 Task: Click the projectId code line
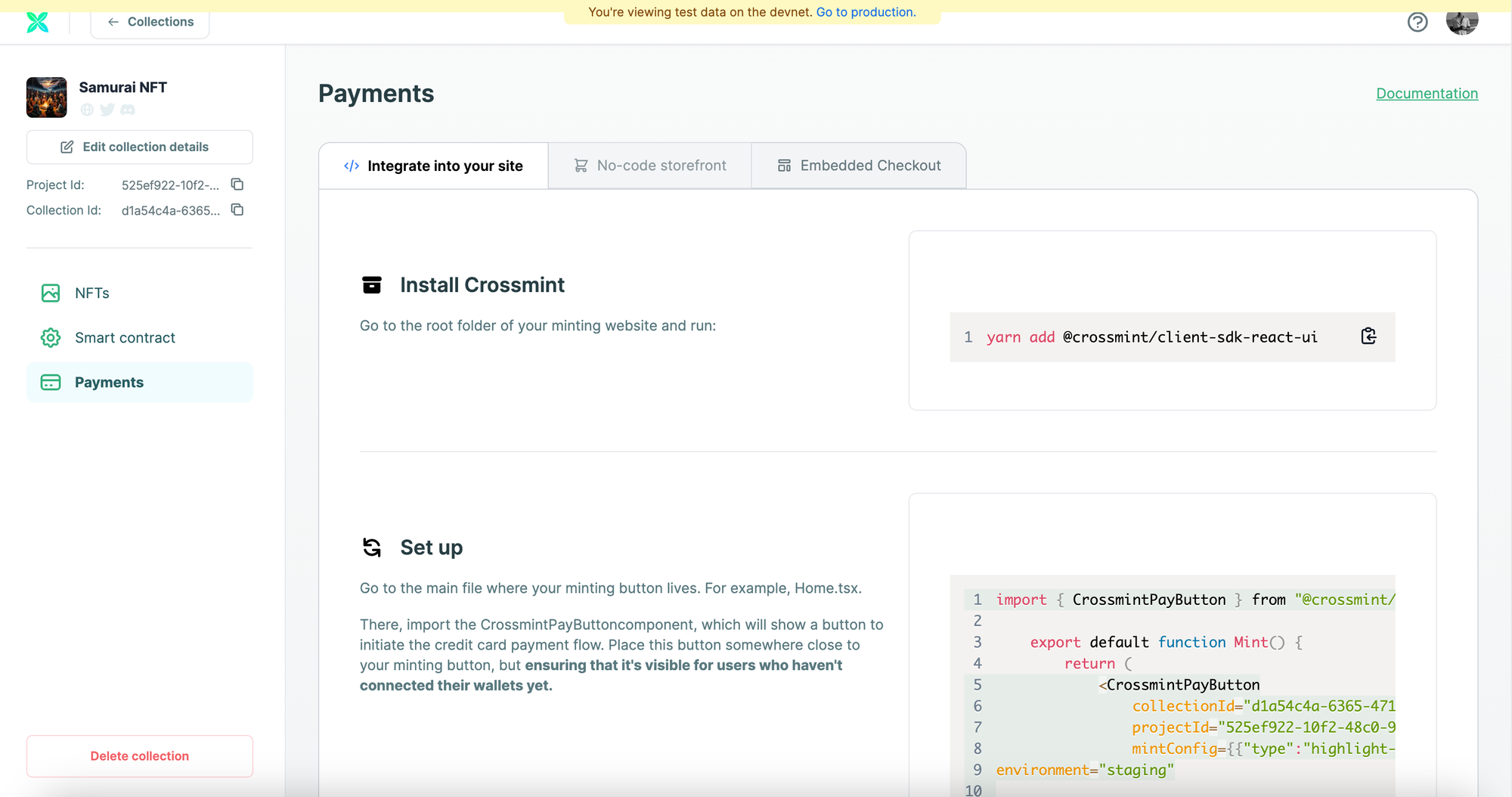tap(1263, 727)
